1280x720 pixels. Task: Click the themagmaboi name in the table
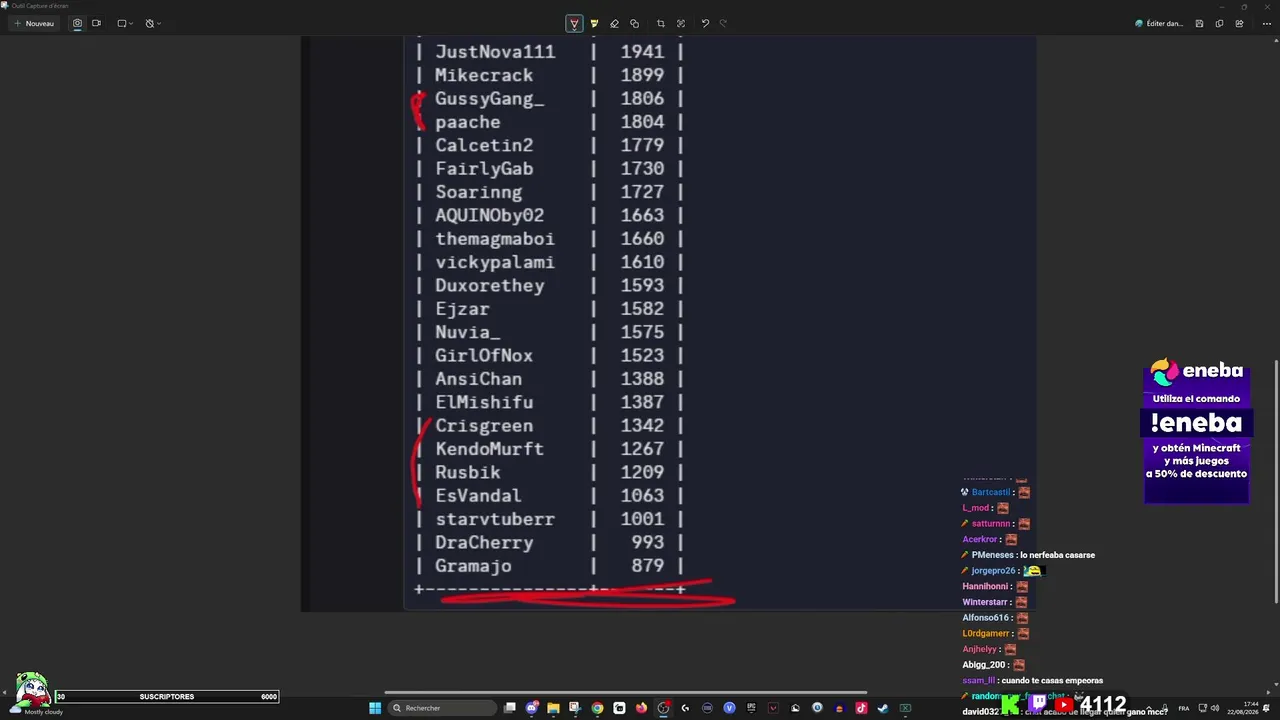(495, 239)
